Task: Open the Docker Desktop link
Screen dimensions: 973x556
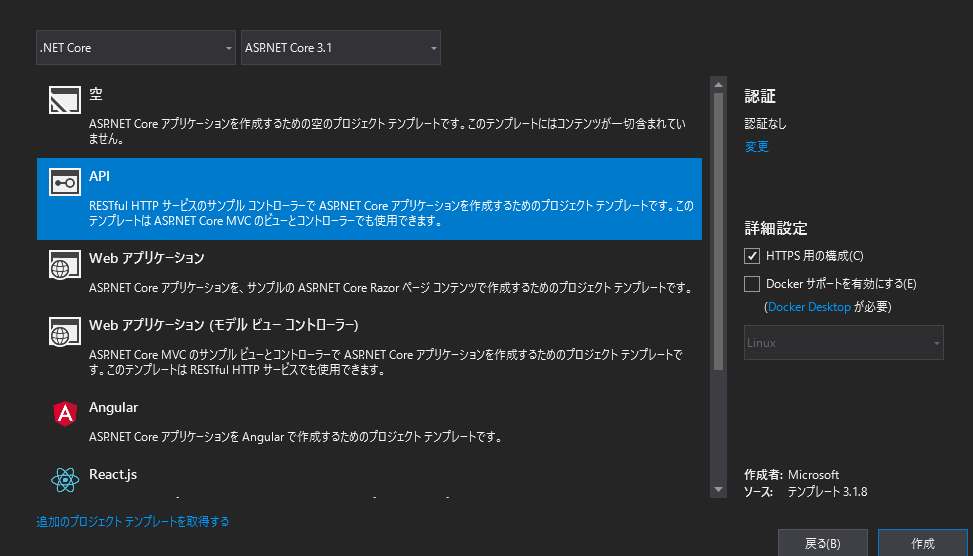Action: [809, 307]
